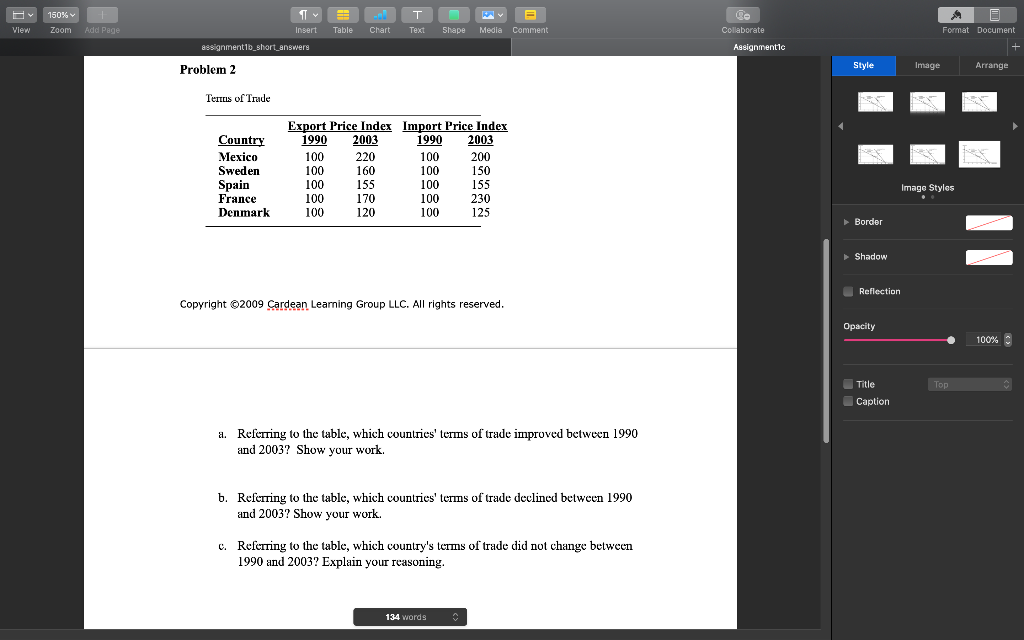Open Collaborate sharing options
Viewport: 1024px width, 640px height.
point(742,14)
